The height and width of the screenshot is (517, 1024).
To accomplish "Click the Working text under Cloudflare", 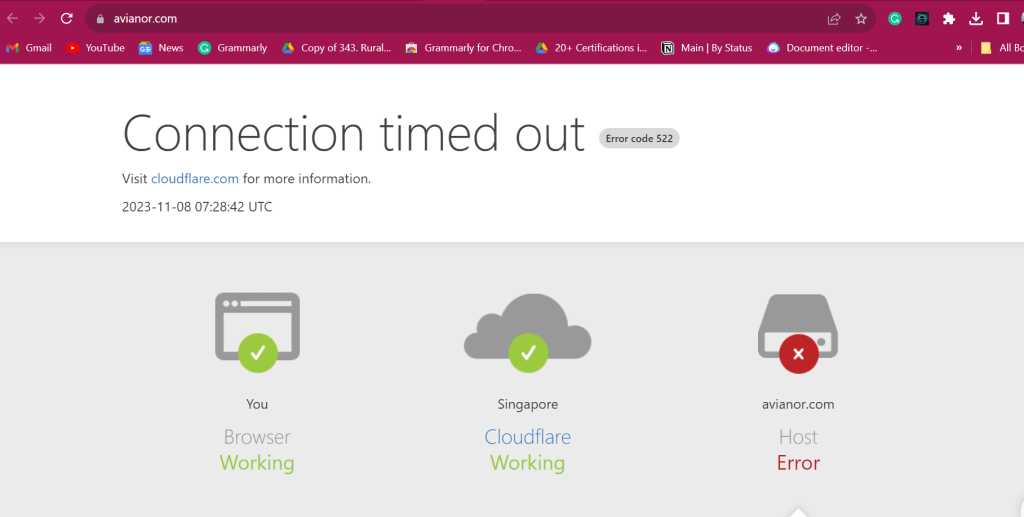I will [x=528, y=463].
